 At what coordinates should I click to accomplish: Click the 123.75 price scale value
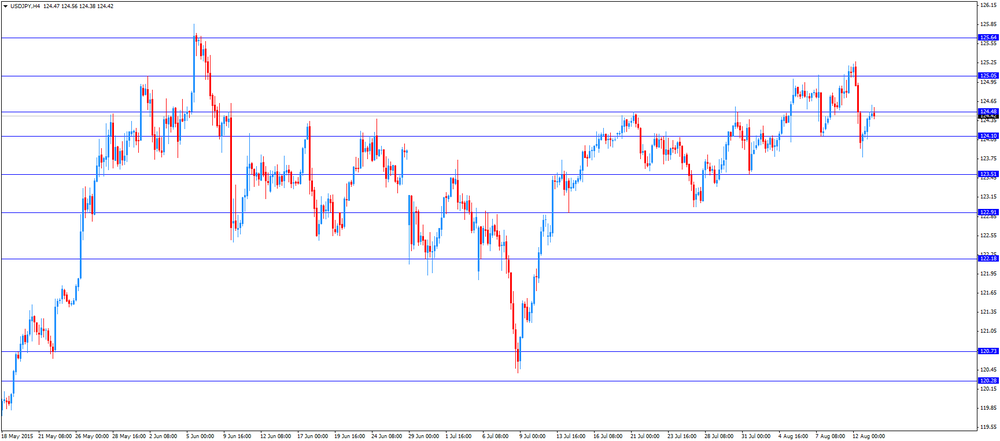[989, 158]
